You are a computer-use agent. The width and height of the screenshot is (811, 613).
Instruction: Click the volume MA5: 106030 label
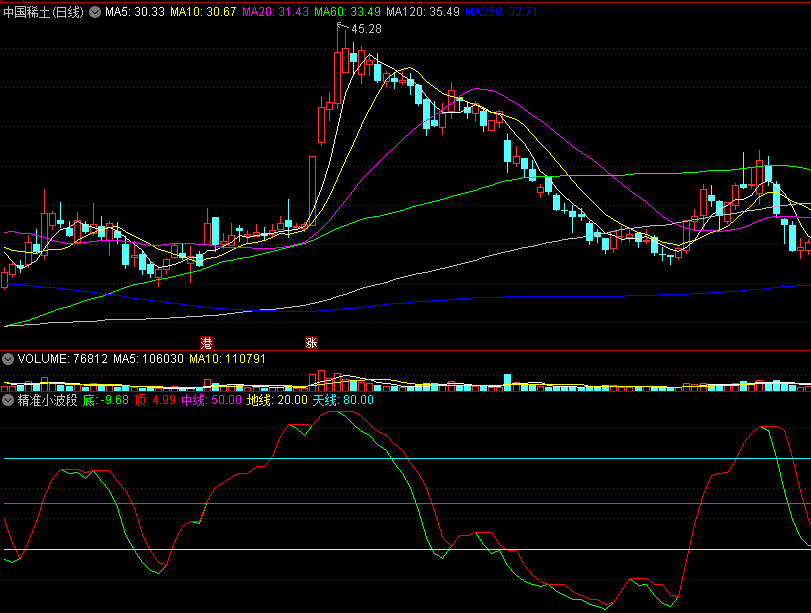[x=148, y=359]
